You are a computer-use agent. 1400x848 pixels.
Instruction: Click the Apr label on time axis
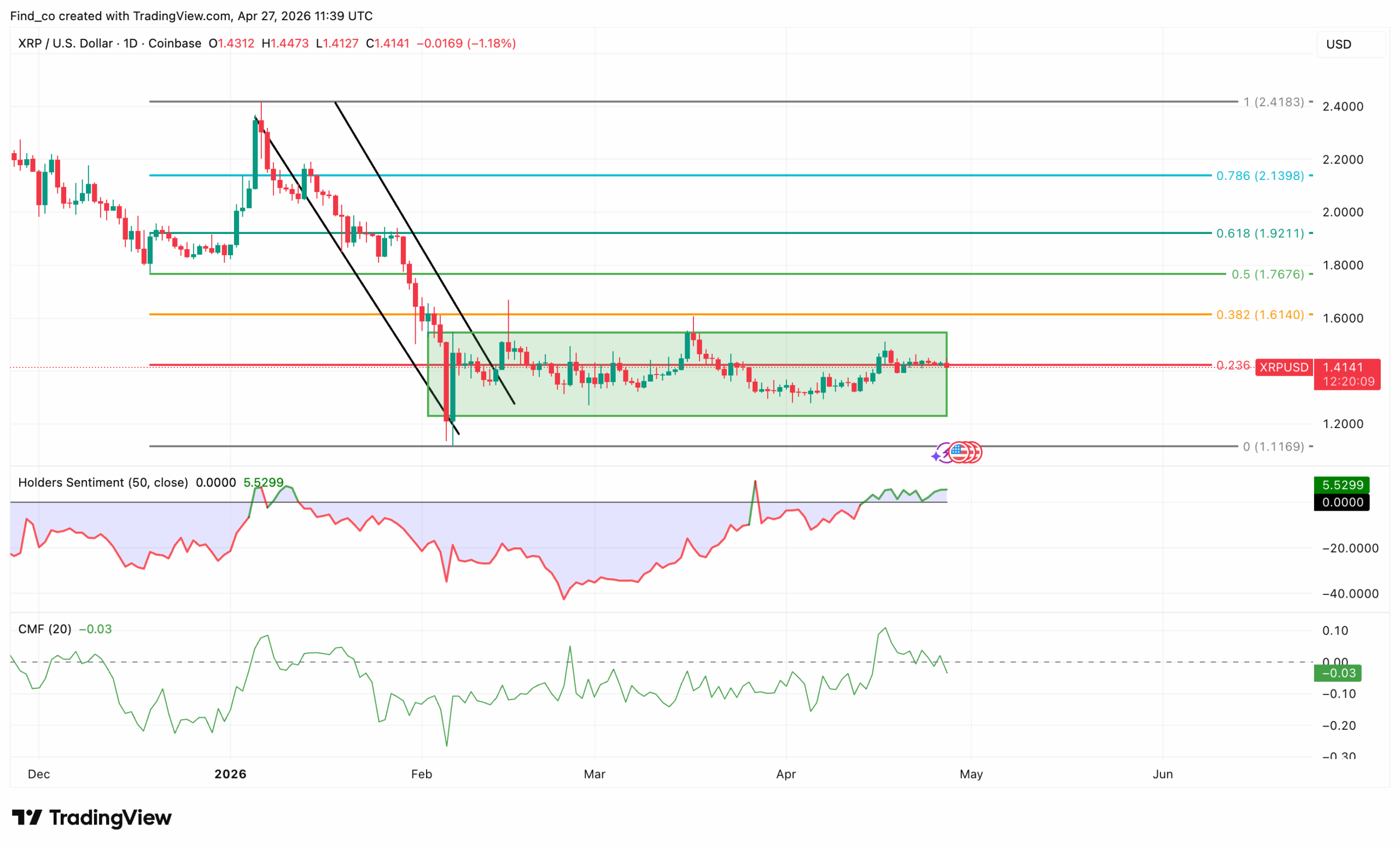(x=786, y=774)
